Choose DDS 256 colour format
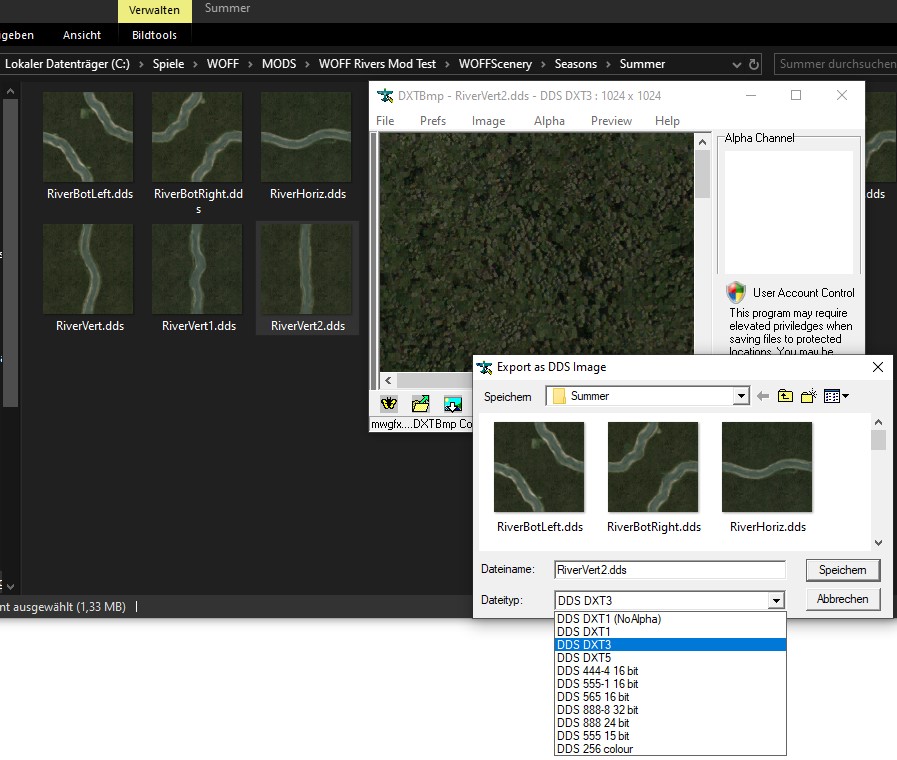Viewport: 897px width, 760px height. (x=670, y=749)
